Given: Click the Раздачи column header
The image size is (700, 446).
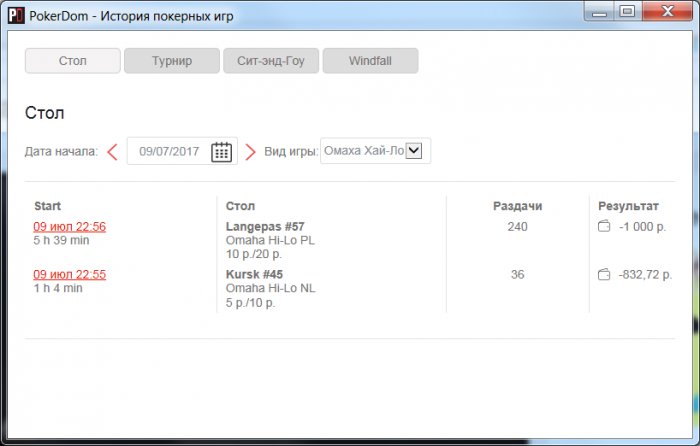Looking at the screenshot, I should [x=517, y=206].
